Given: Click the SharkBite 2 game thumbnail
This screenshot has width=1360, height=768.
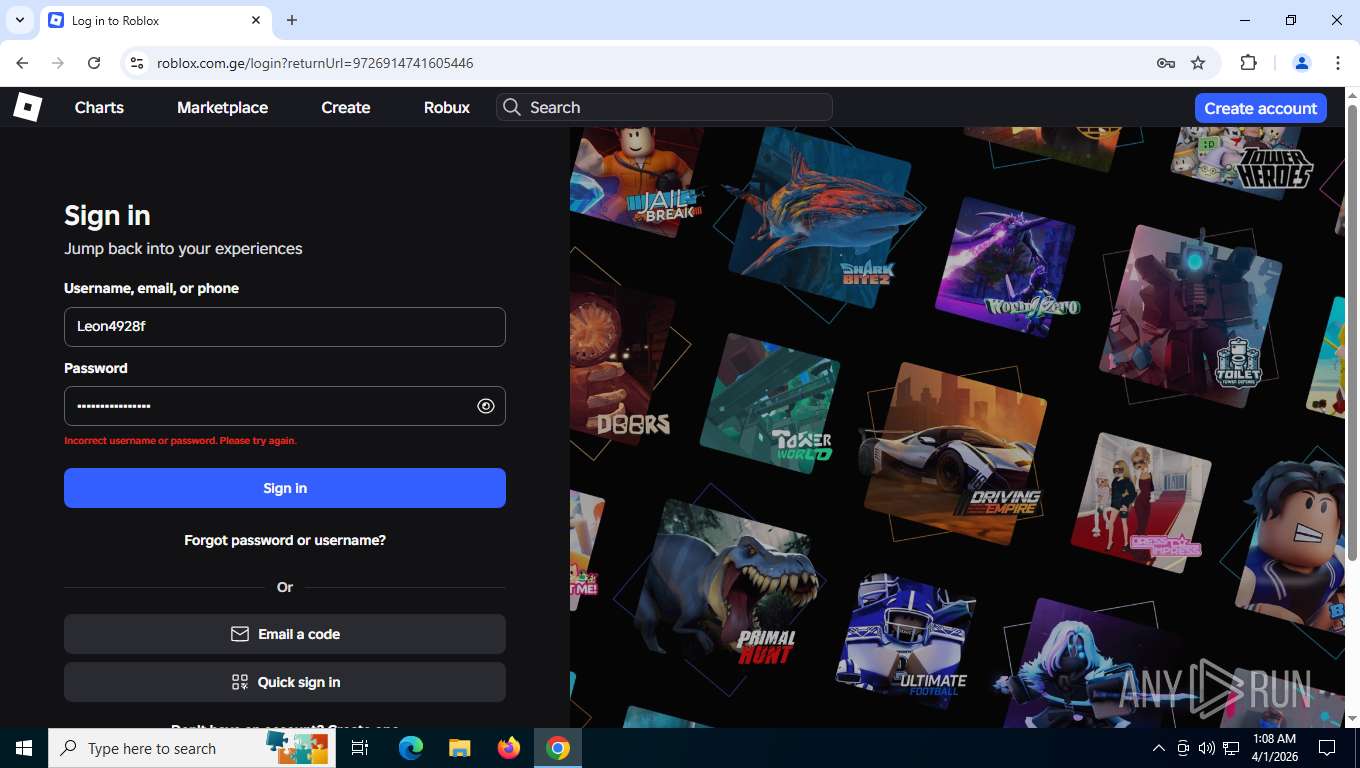Looking at the screenshot, I should click(822, 218).
